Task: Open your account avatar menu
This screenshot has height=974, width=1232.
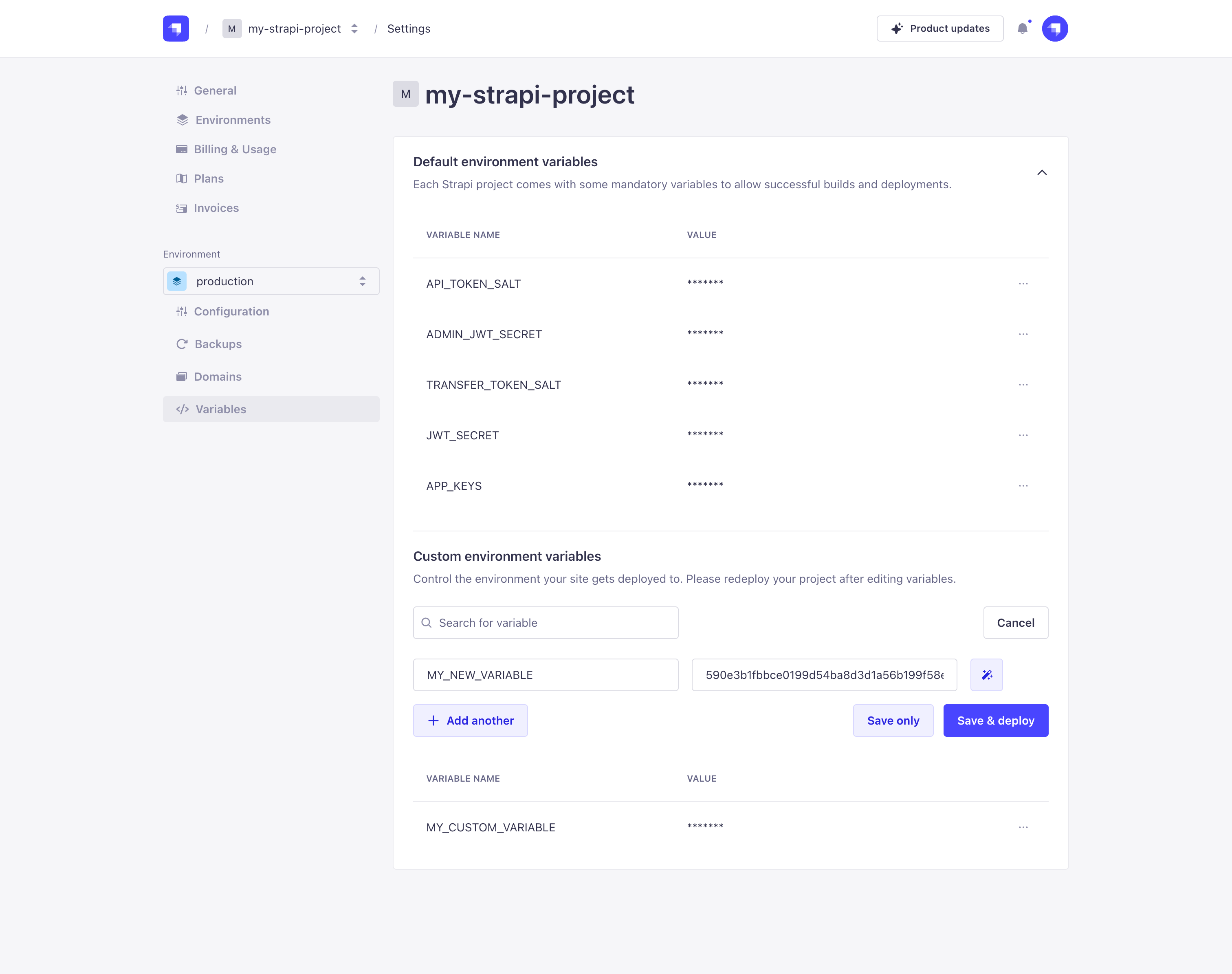Action: click(1055, 28)
